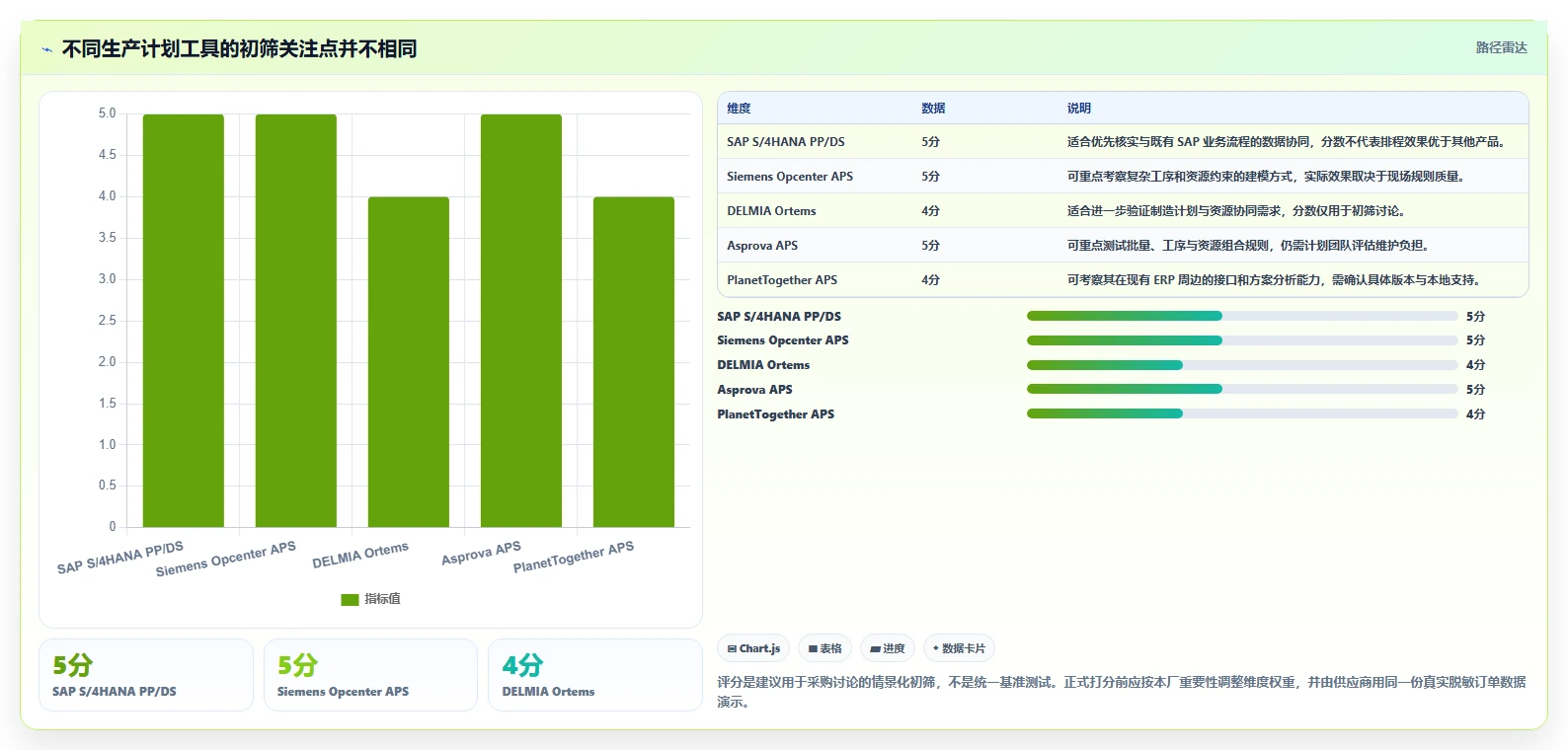Click the 5分 score in the table's Asprova APS row
The height and width of the screenshot is (750, 1568).
coord(930,246)
